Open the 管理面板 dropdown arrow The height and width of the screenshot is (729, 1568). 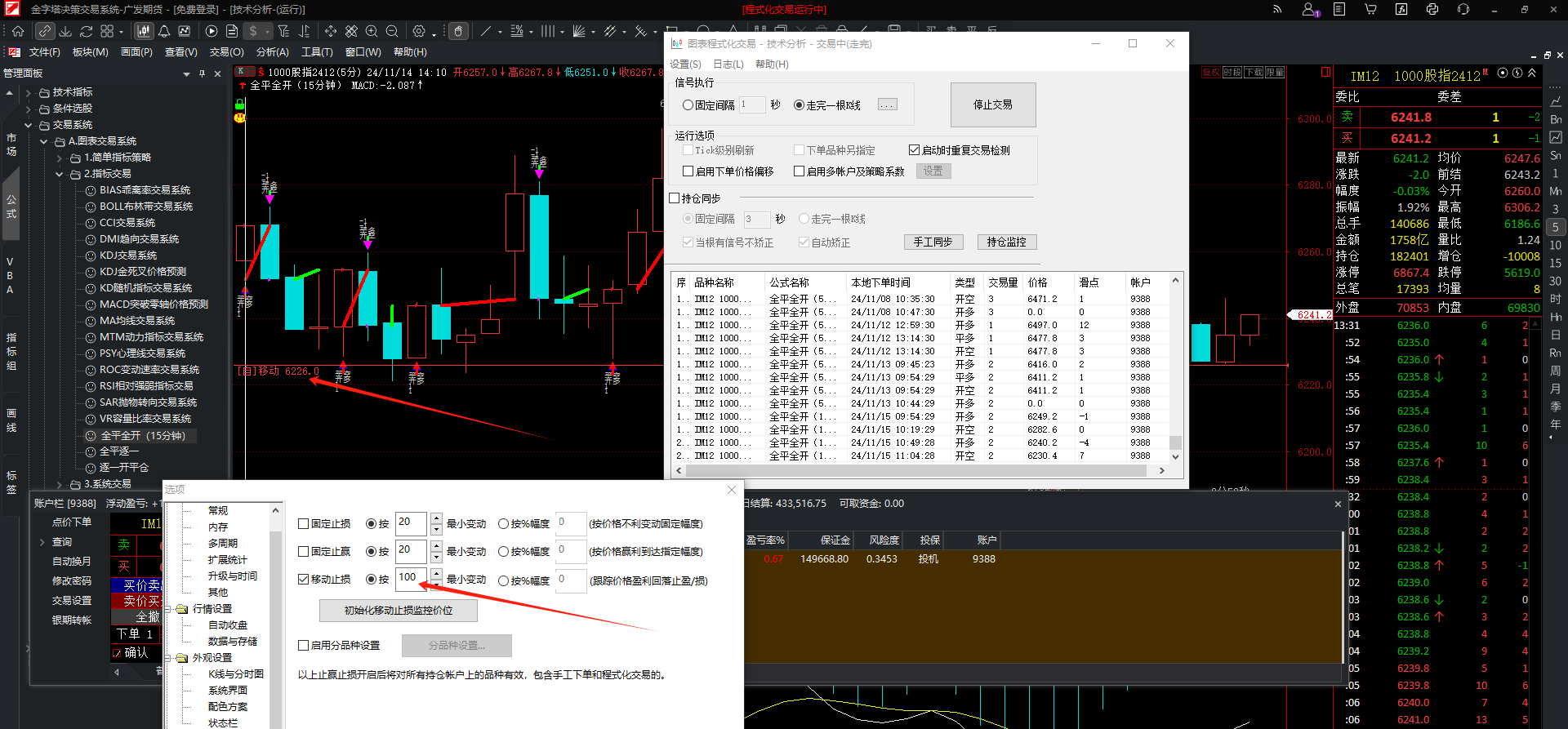tap(186, 73)
